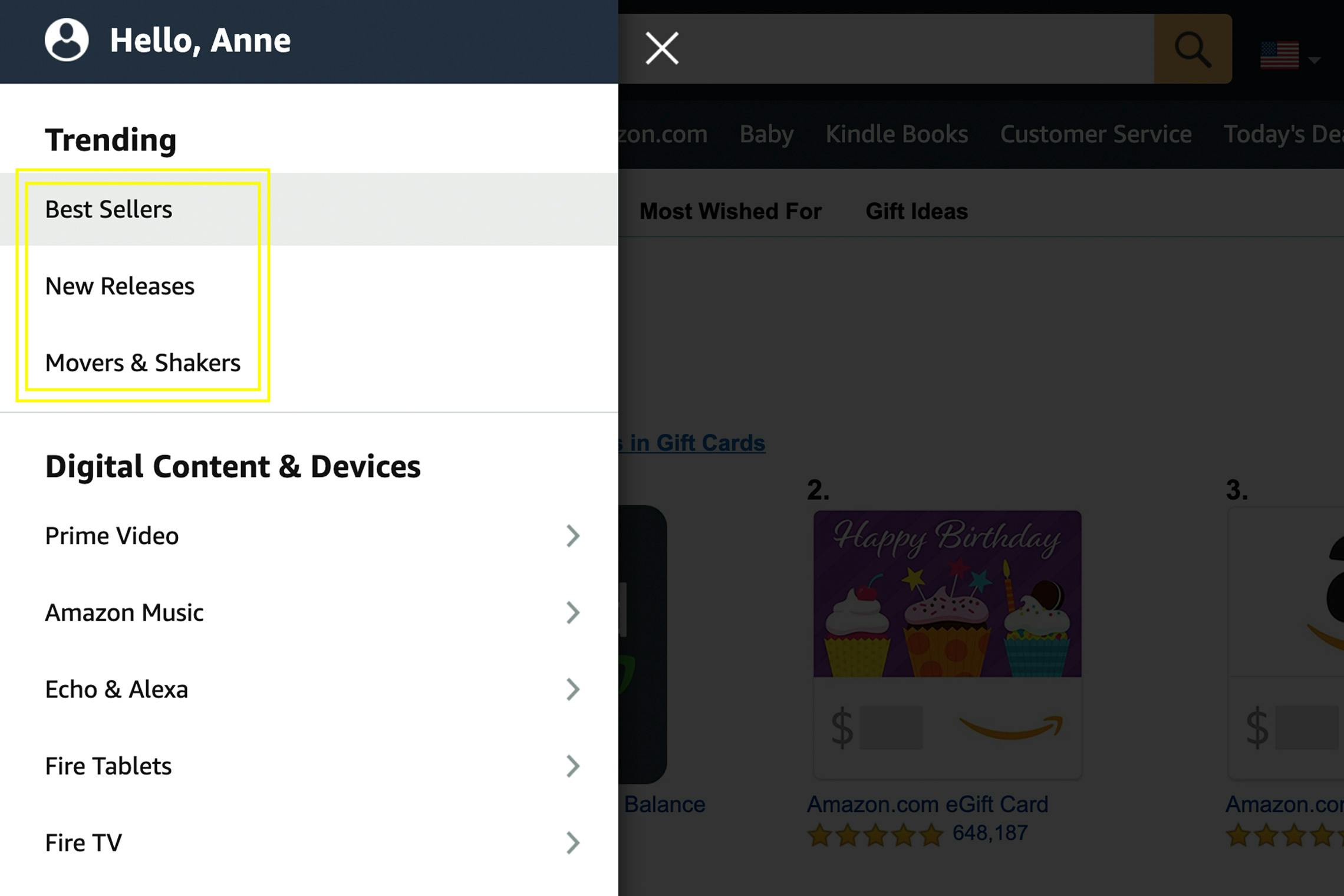This screenshot has width=1344, height=896.
Task: Expand the Fire TV chevron
Action: 572,842
